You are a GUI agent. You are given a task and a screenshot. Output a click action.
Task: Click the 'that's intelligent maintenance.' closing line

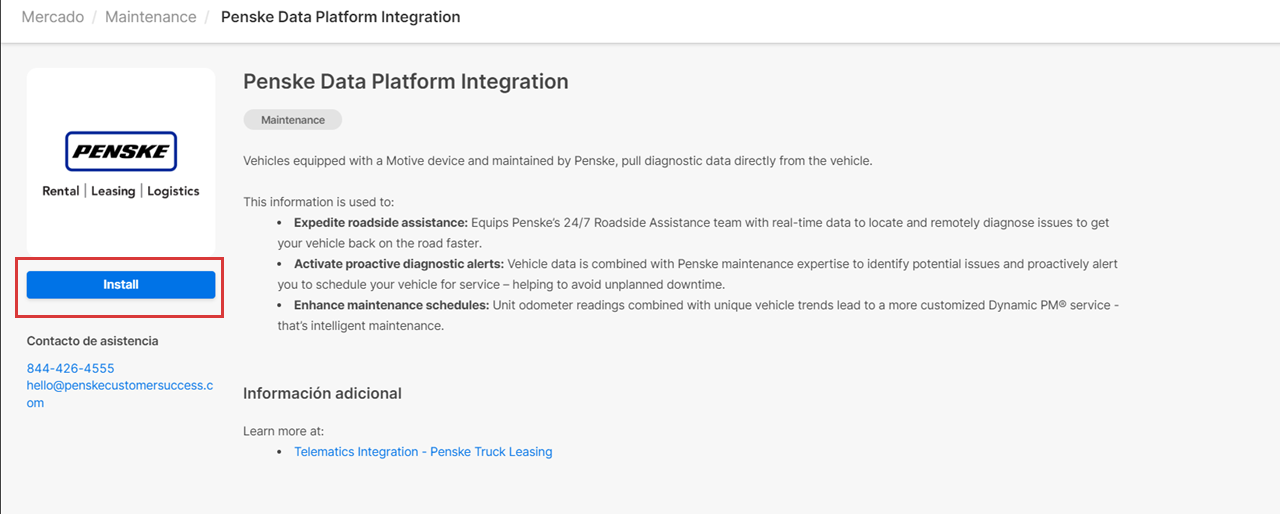pos(360,326)
